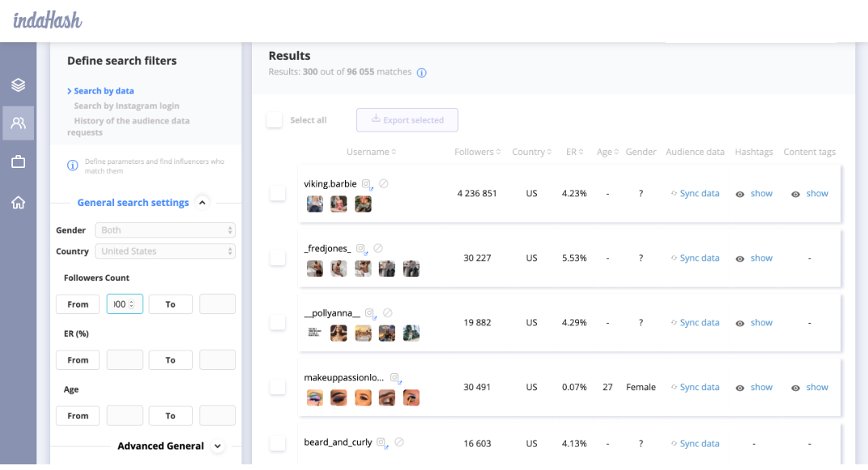Image resolution: width=868 pixels, height=470 pixels.
Task: Adjust Followers Count From stepper arrows
Action: 132,304
